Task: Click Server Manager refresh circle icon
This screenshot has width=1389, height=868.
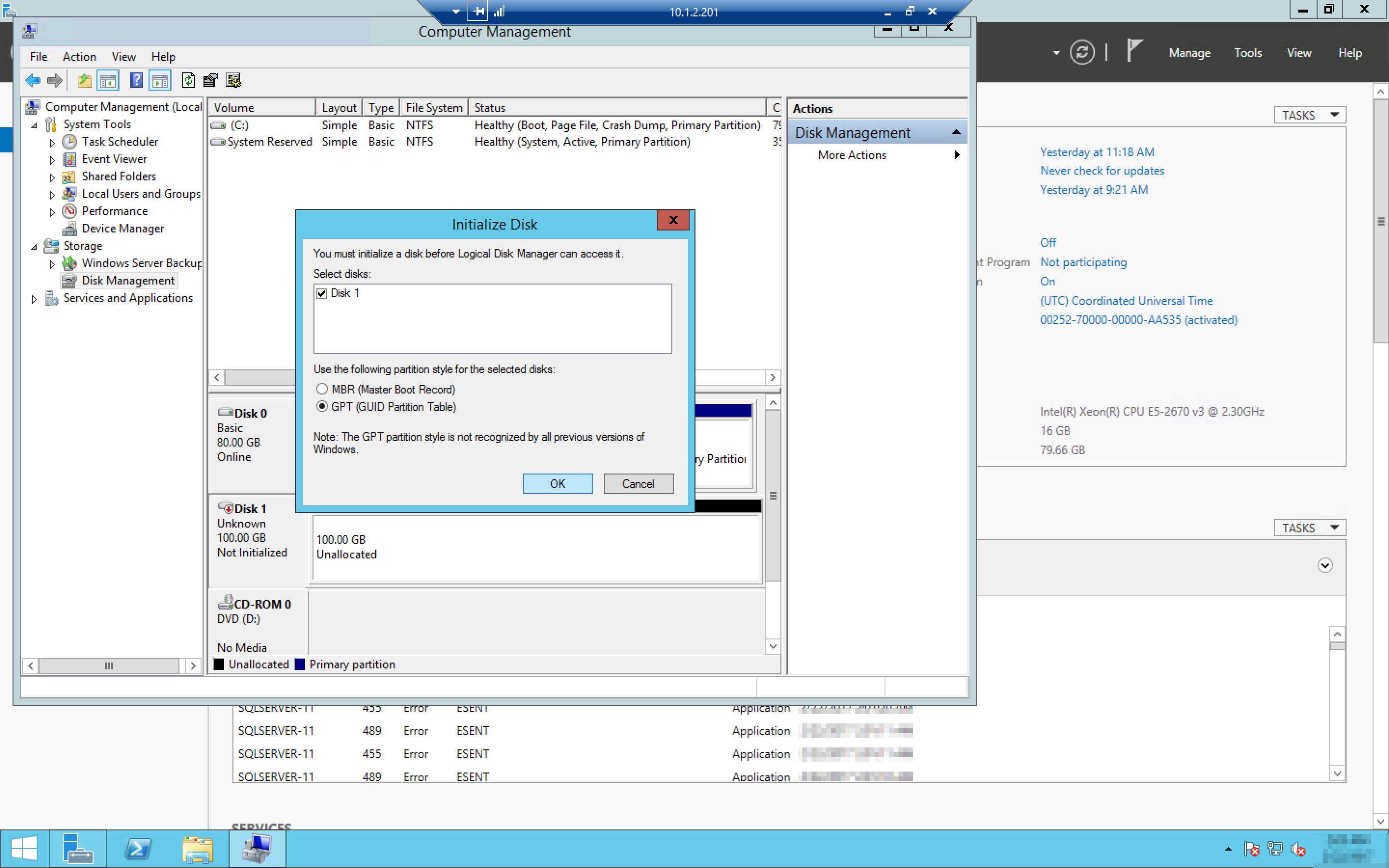Action: coord(1081,53)
